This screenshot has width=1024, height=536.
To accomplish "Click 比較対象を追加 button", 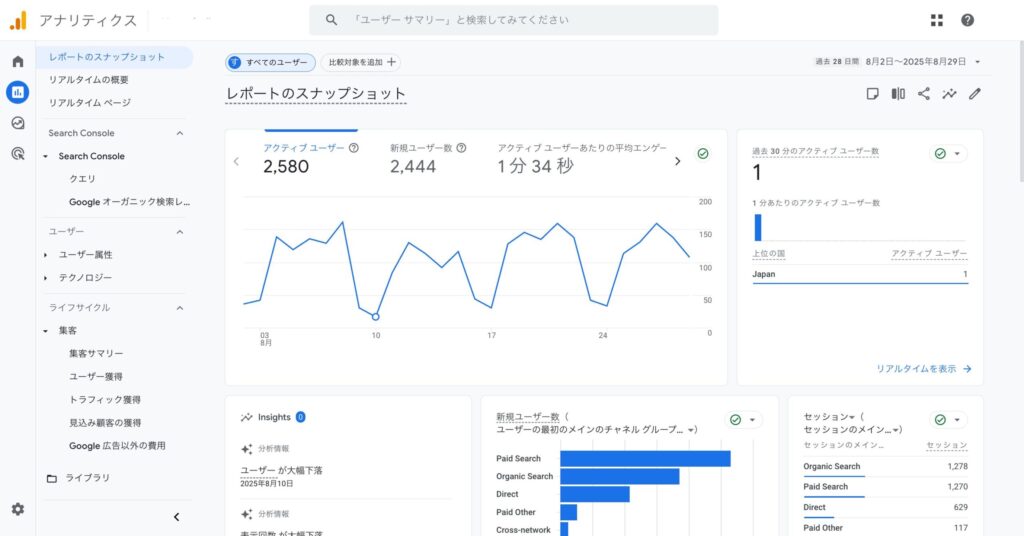I will click(361, 62).
